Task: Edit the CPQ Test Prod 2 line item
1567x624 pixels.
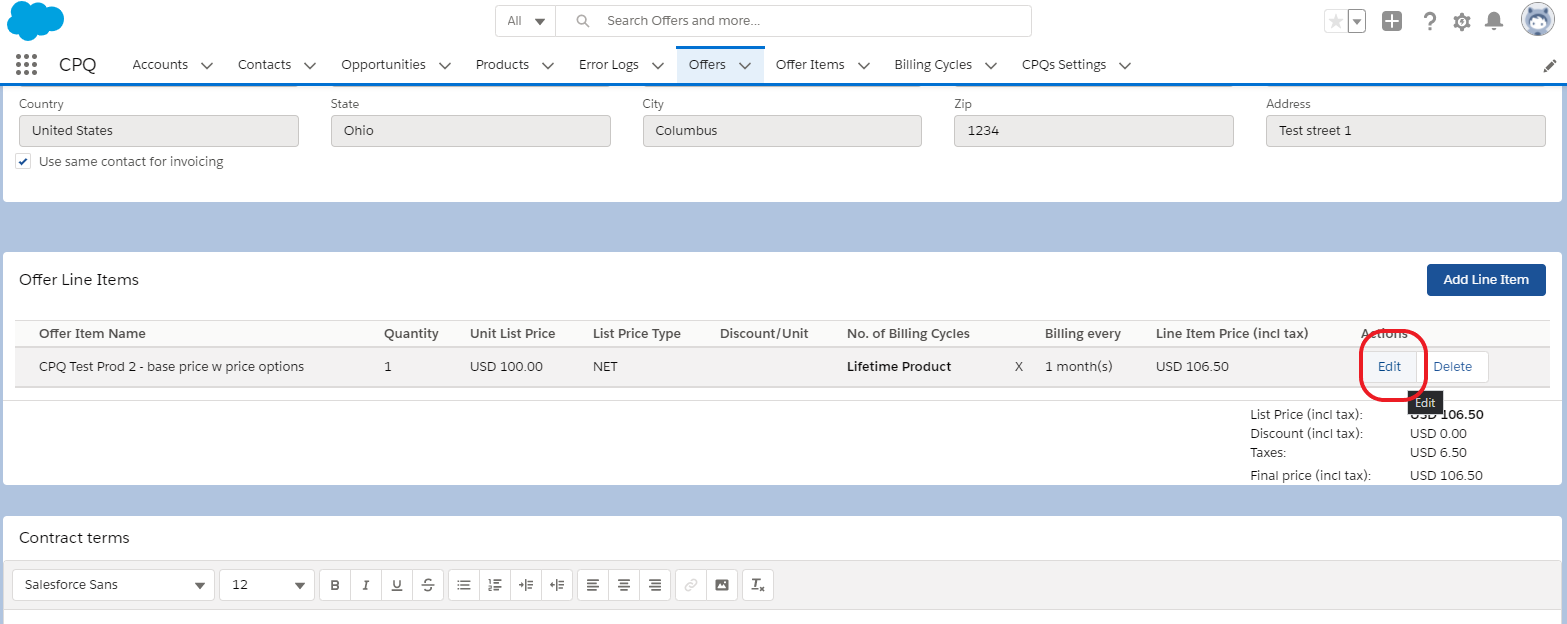Action: coord(1389,367)
